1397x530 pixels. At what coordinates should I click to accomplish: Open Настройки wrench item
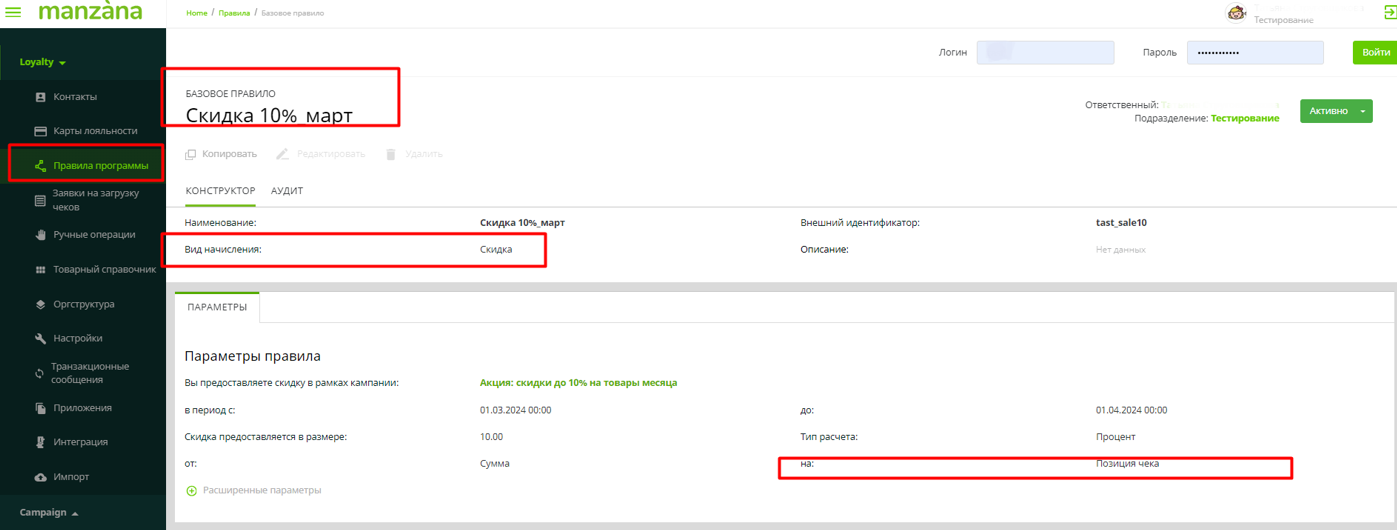click(x=77, y=338)
